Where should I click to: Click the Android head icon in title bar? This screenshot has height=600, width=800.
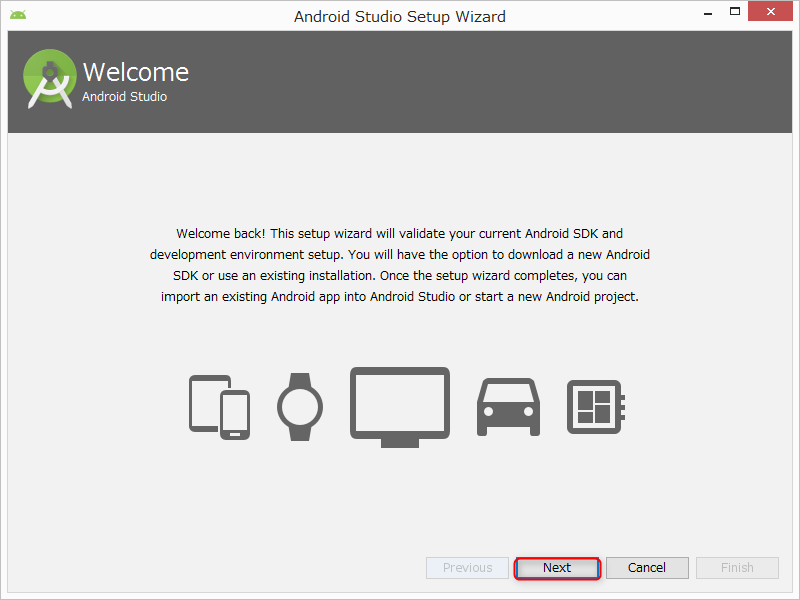tap(18, 15)
